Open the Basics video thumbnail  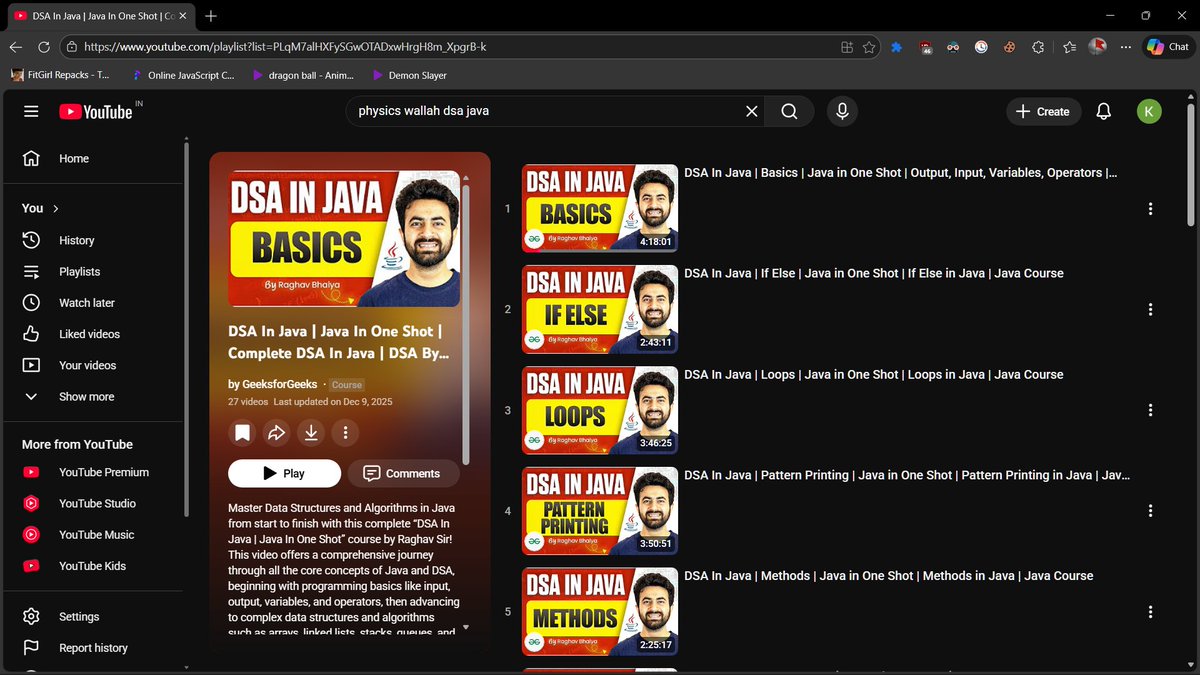point(600,208)
